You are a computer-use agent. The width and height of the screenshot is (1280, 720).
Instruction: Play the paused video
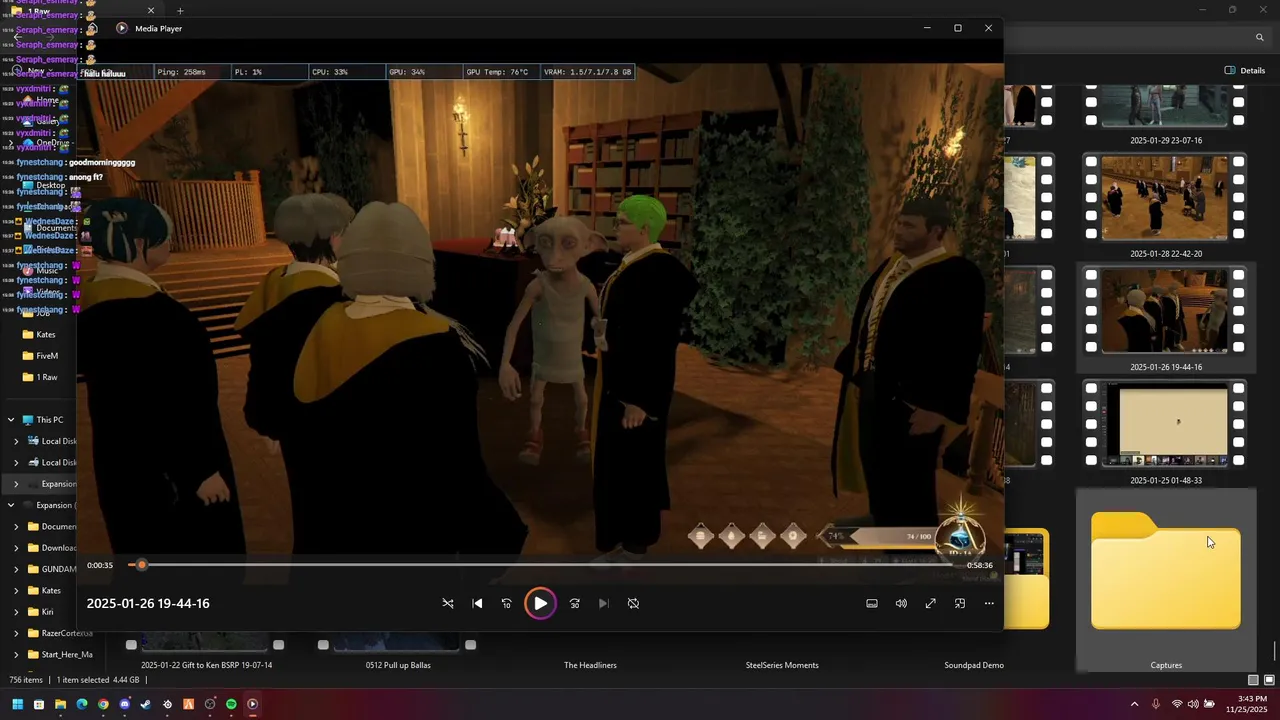[540, 603]
